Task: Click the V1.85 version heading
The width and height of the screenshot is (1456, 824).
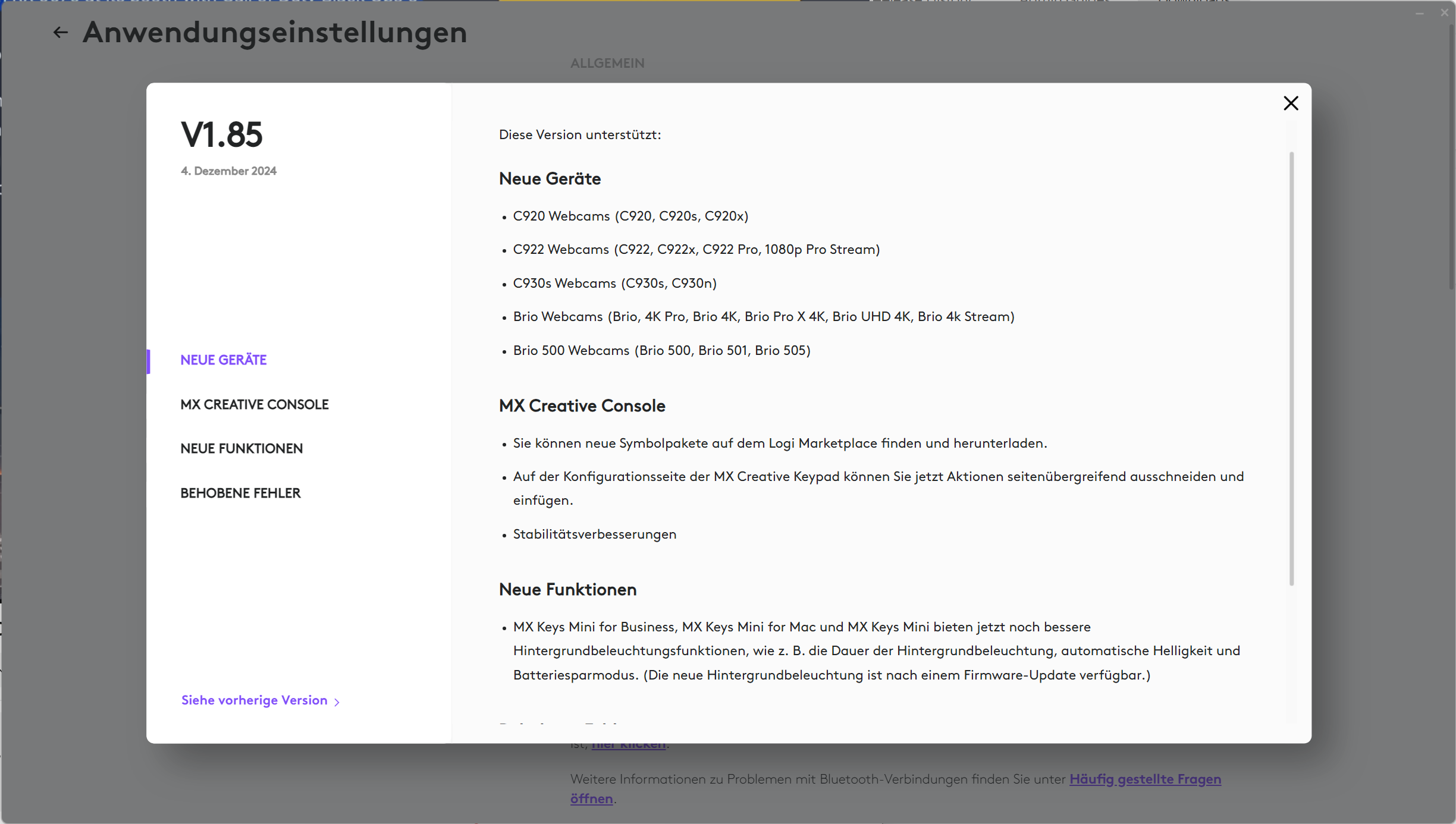Action: tap(221, 134)
